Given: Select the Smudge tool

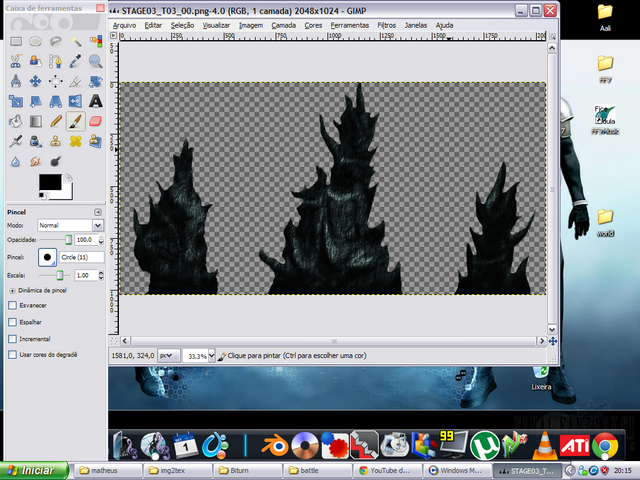Looking at the screenshot, I should click(36, 162).
